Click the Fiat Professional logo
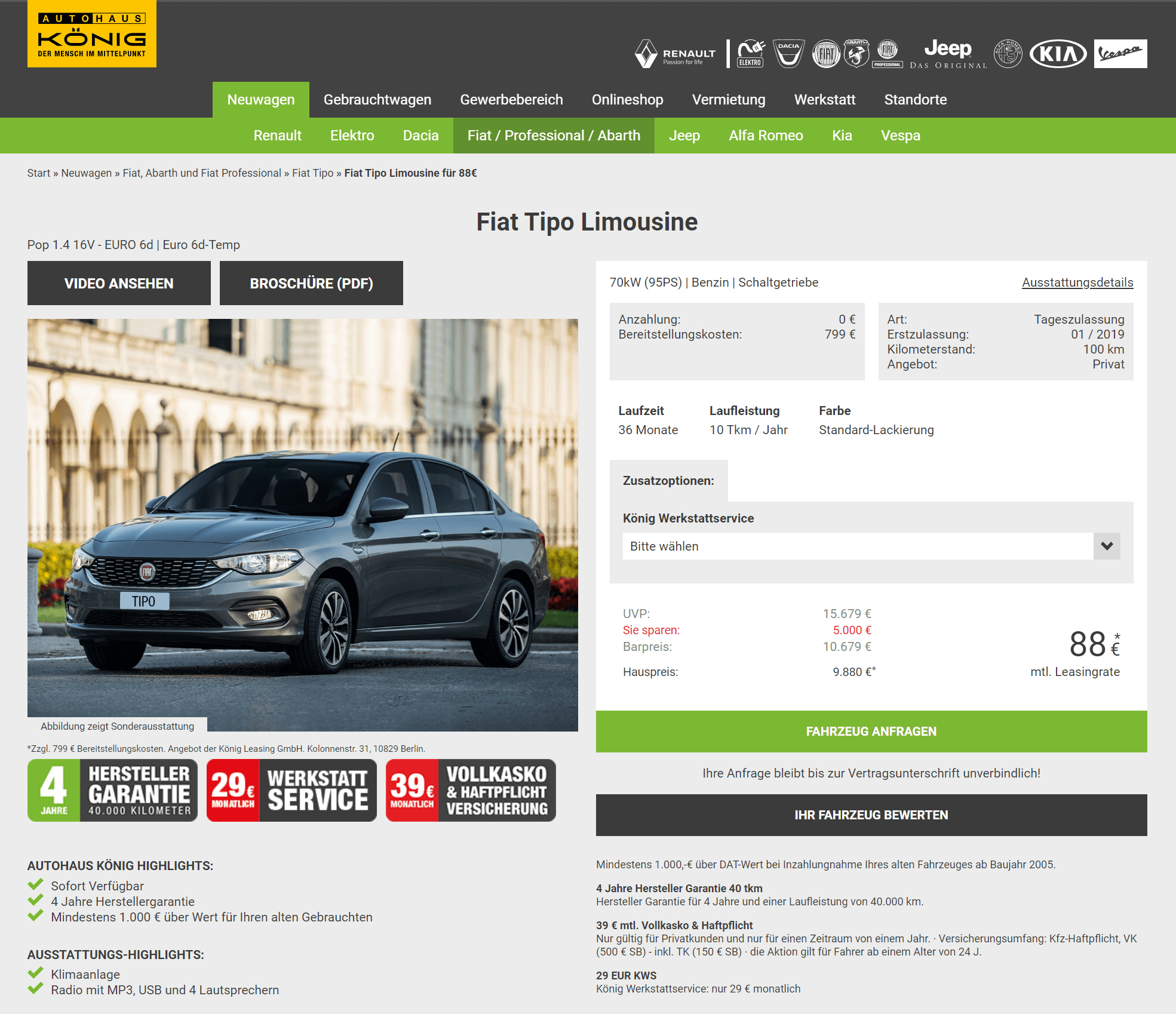1176x1014 pixels. [x=888, y=54]
